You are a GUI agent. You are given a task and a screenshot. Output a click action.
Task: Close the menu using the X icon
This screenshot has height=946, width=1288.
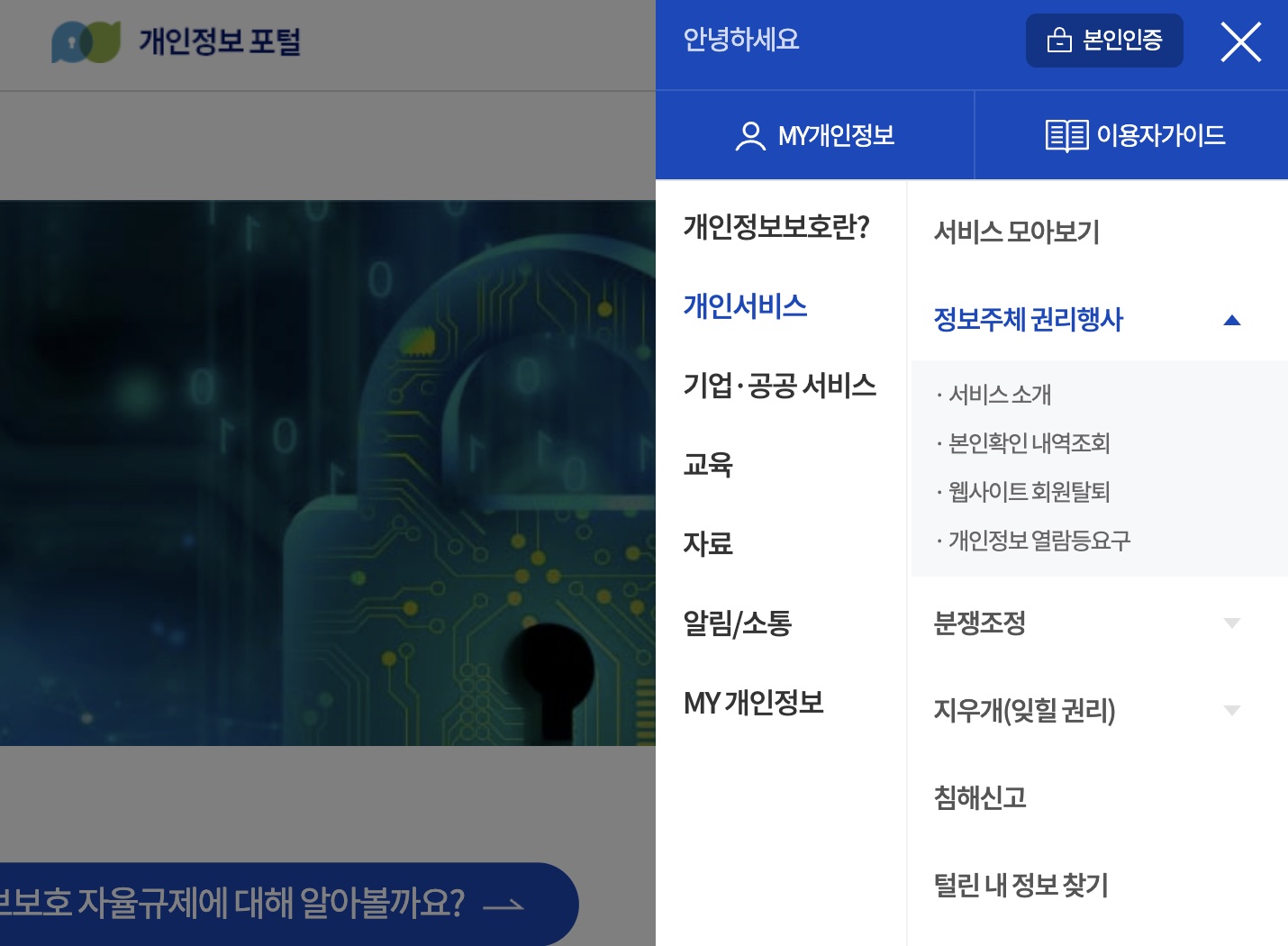click(1240, 41)
